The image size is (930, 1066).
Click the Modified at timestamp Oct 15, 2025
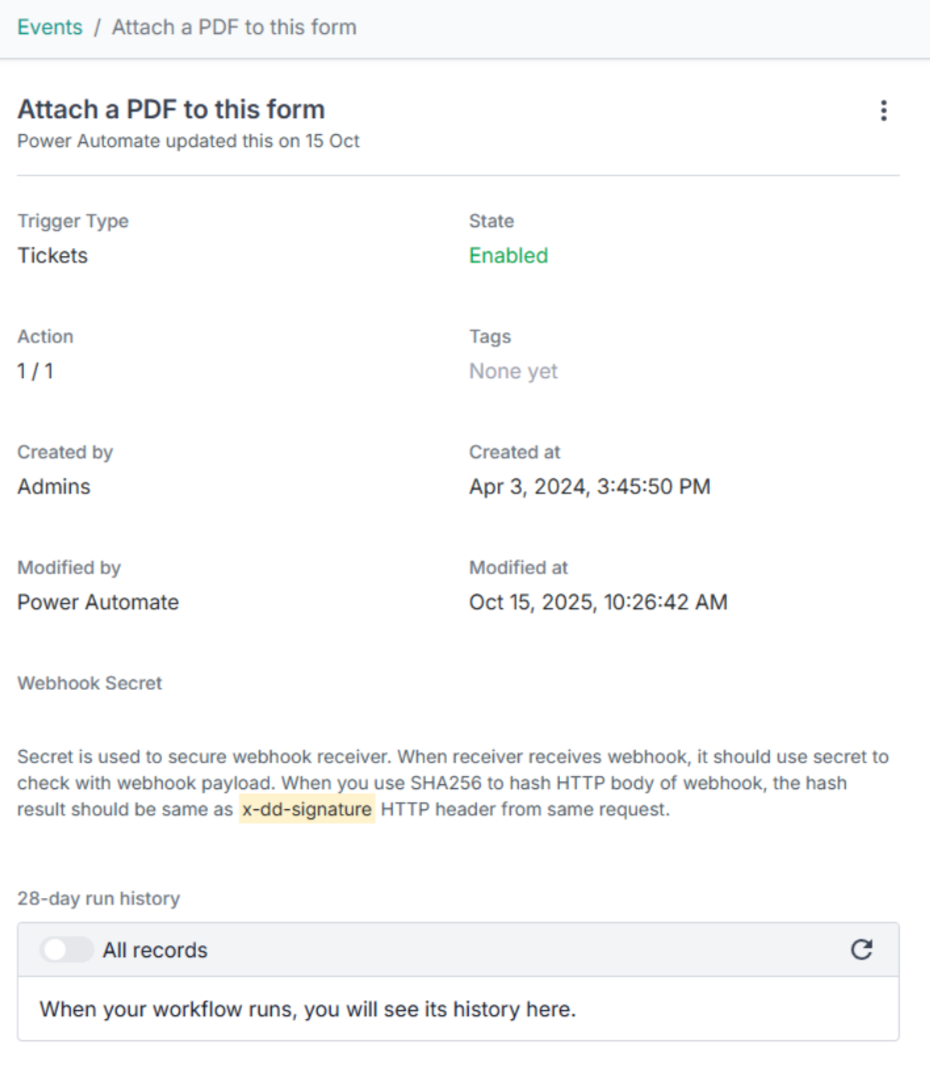coord(598,602)
